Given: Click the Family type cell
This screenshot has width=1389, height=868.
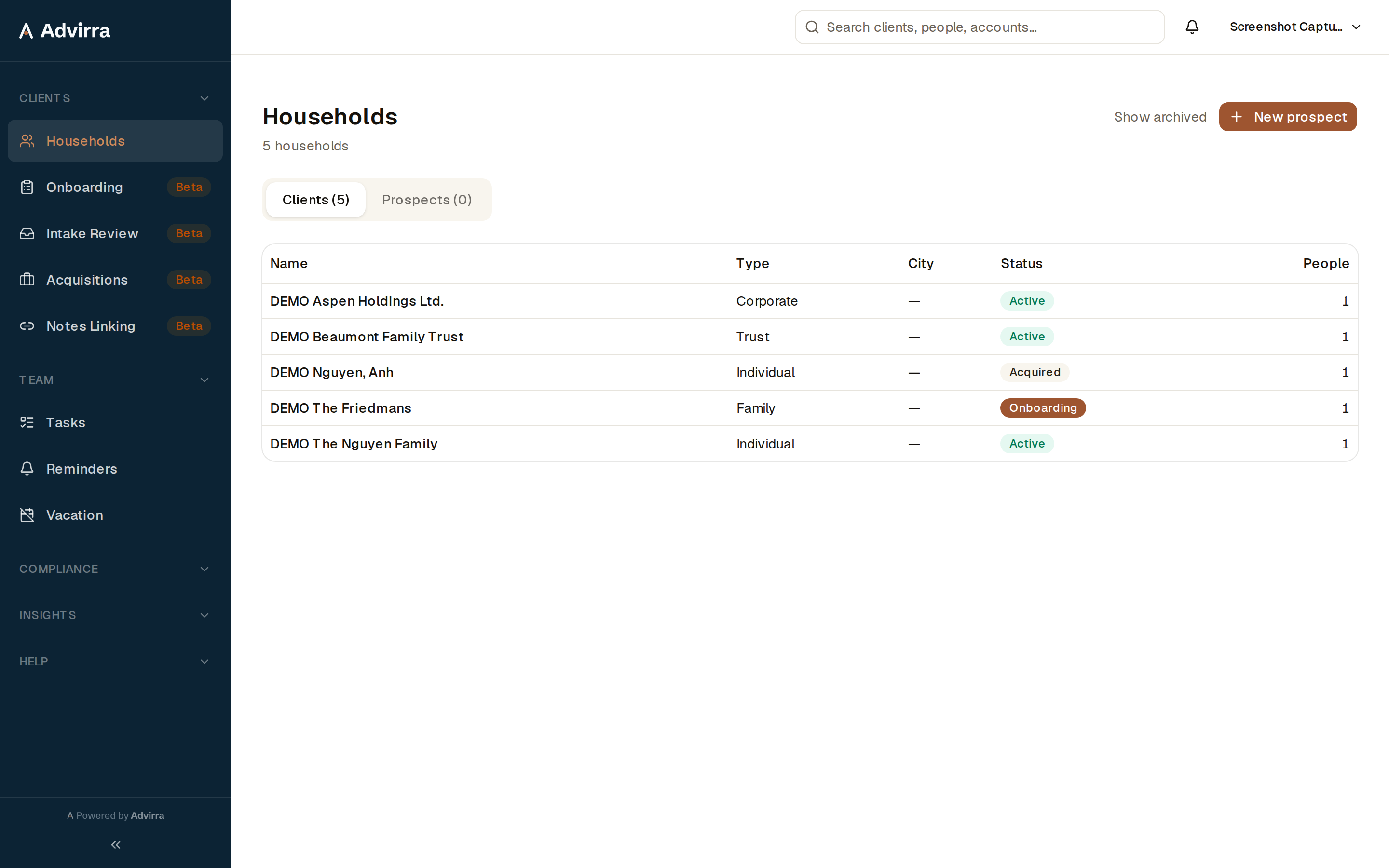Looking at the screenshot, I should click(755, 408).
